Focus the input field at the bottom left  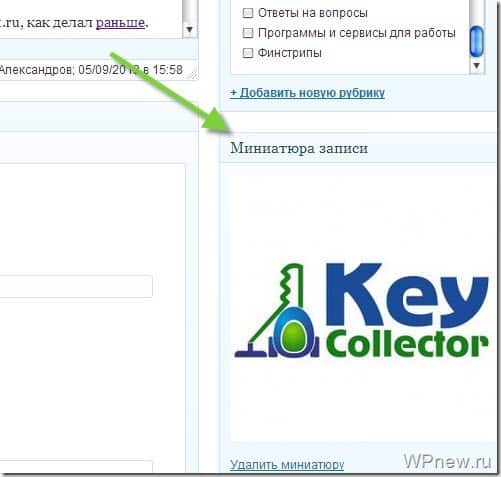click(76, 467)
